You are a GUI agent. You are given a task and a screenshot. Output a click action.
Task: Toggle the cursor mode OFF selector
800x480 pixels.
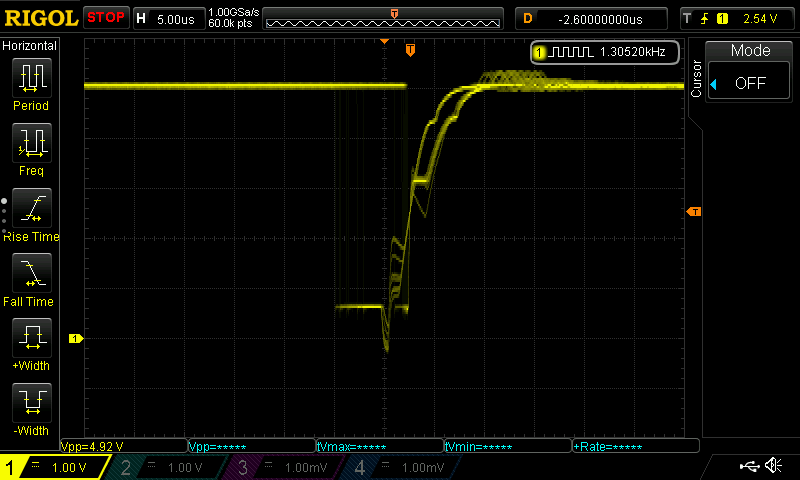point(749,82)
